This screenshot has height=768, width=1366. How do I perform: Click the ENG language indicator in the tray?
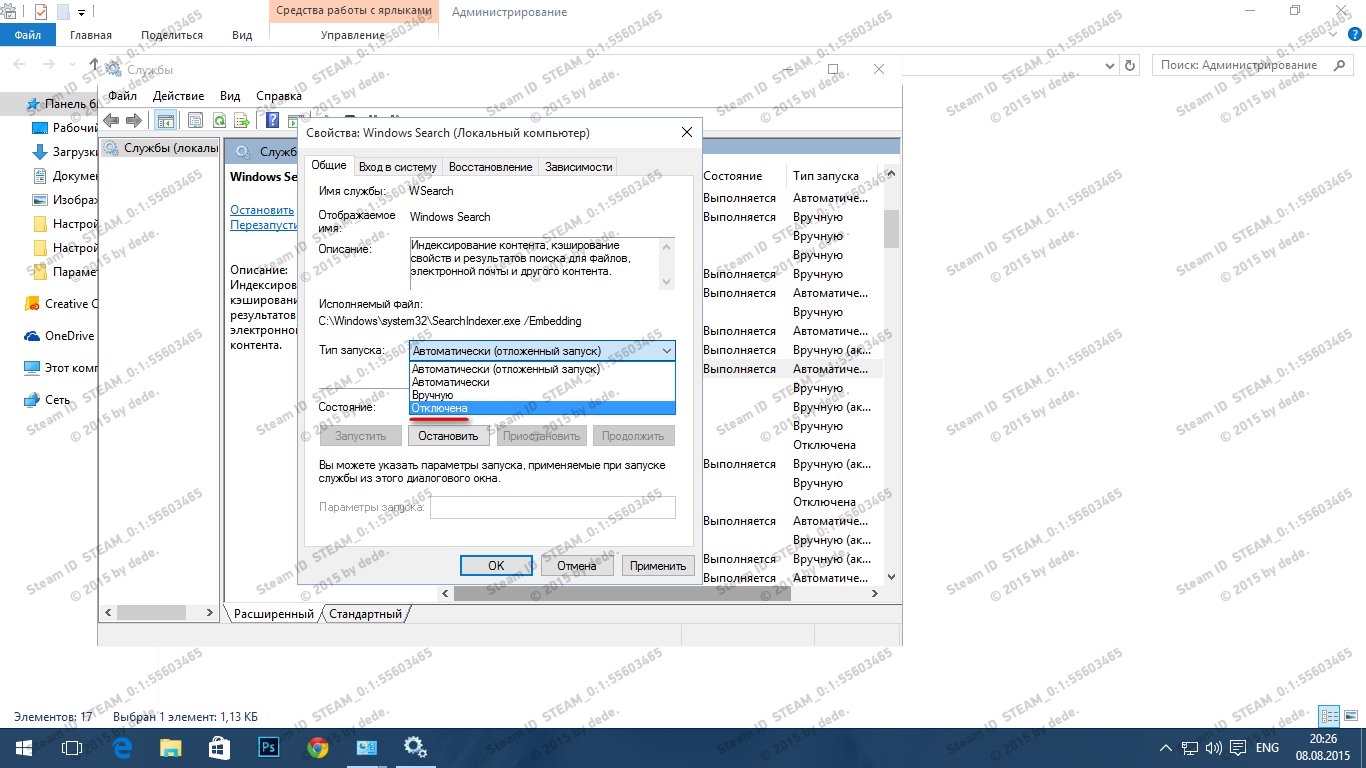tap(1267, 748)
